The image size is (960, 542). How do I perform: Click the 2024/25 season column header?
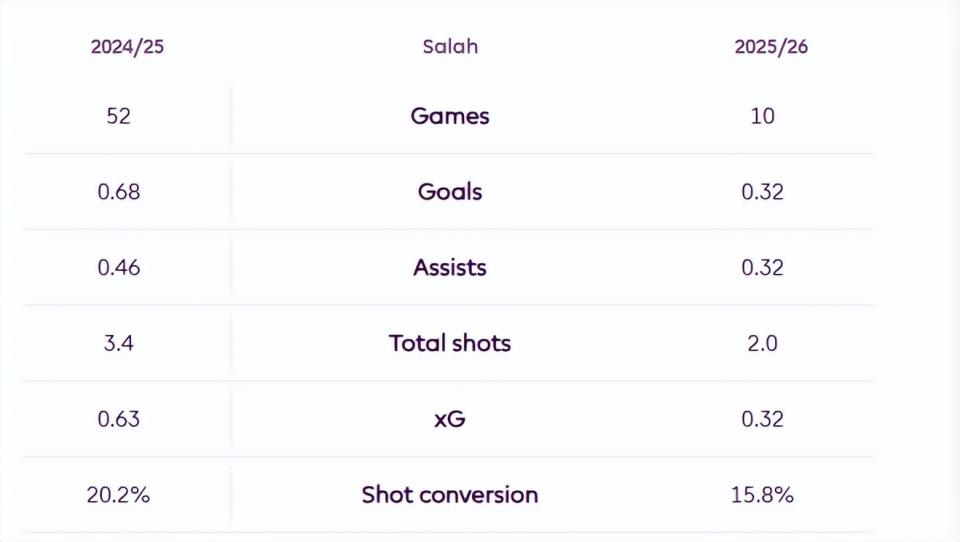[x=127, y=47]
